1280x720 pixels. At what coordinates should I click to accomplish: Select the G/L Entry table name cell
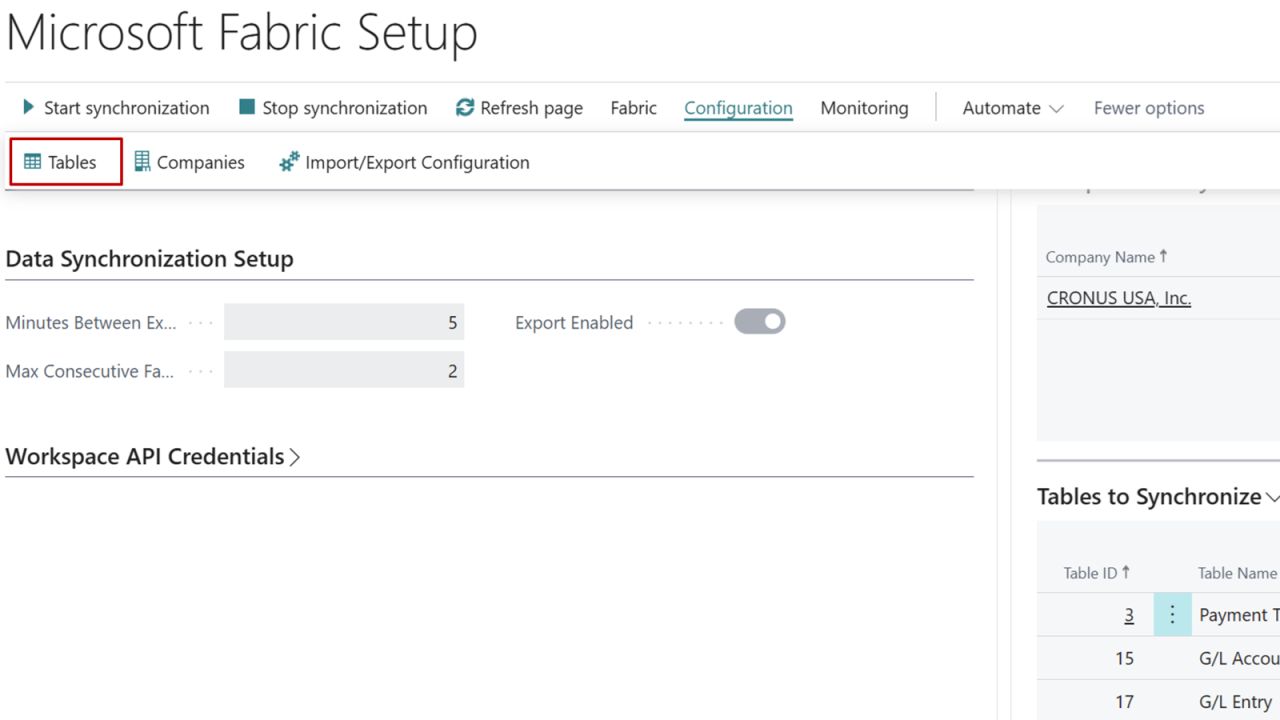click(1236, 701)
